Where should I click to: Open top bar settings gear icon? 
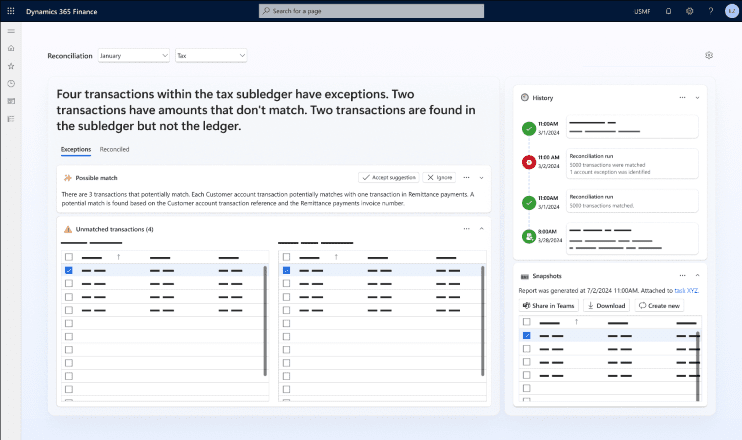[x=689, y=11]
